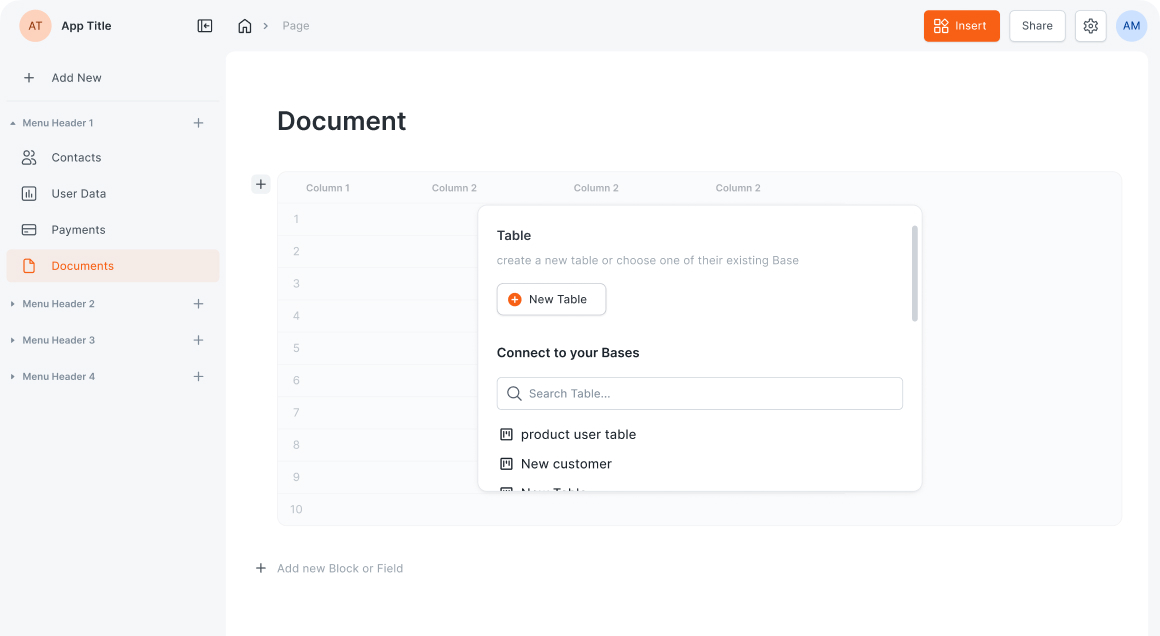
Task: Expand Menu Header 4
Action: (12, 376)
